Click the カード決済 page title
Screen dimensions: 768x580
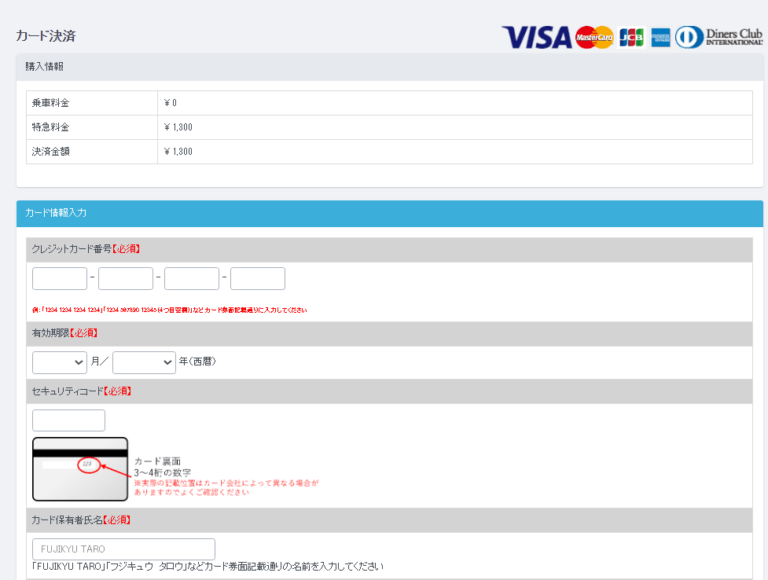pyautogui.click(x=45, y=36)
